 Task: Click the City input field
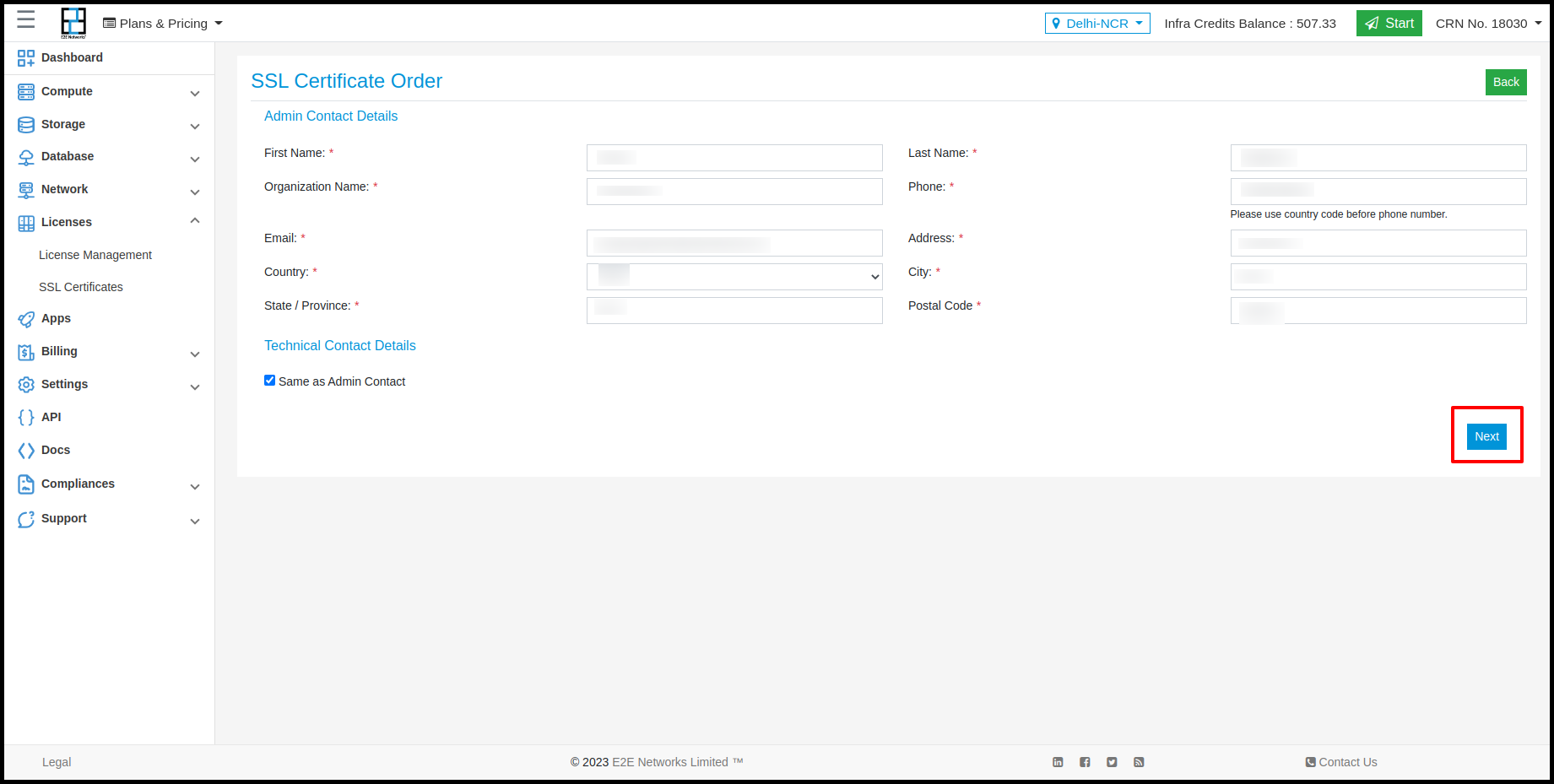point(1378,277)
